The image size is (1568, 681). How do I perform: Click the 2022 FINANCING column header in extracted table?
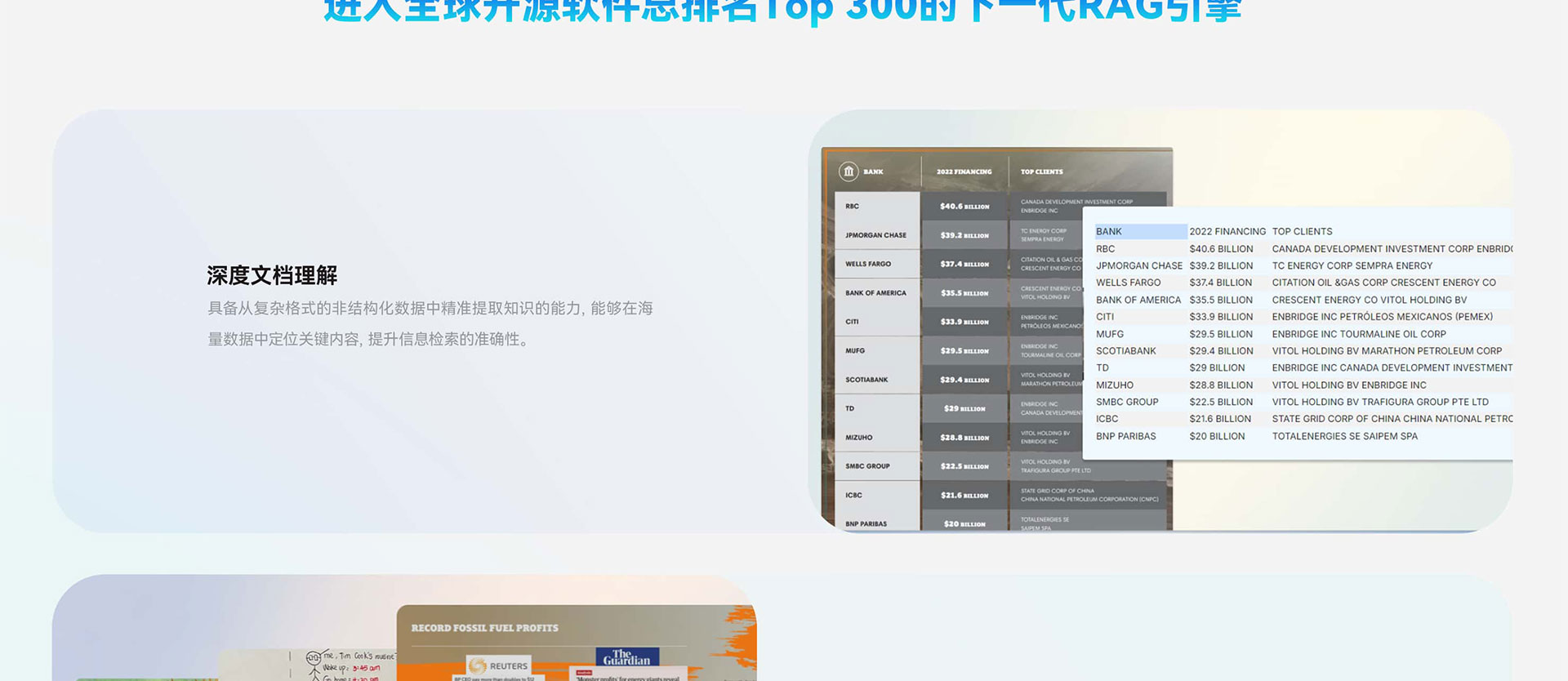[x=1227, y=231]
